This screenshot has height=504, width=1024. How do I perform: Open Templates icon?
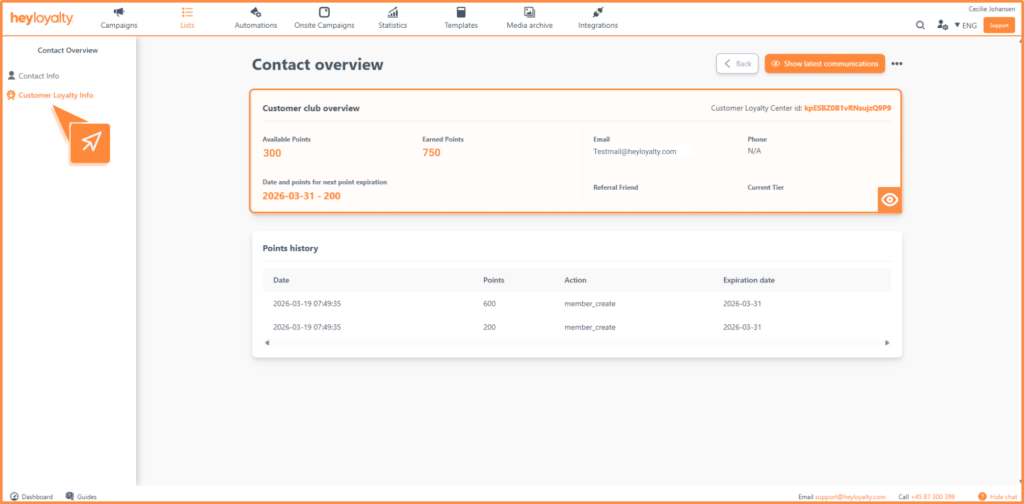click(461, 12)
